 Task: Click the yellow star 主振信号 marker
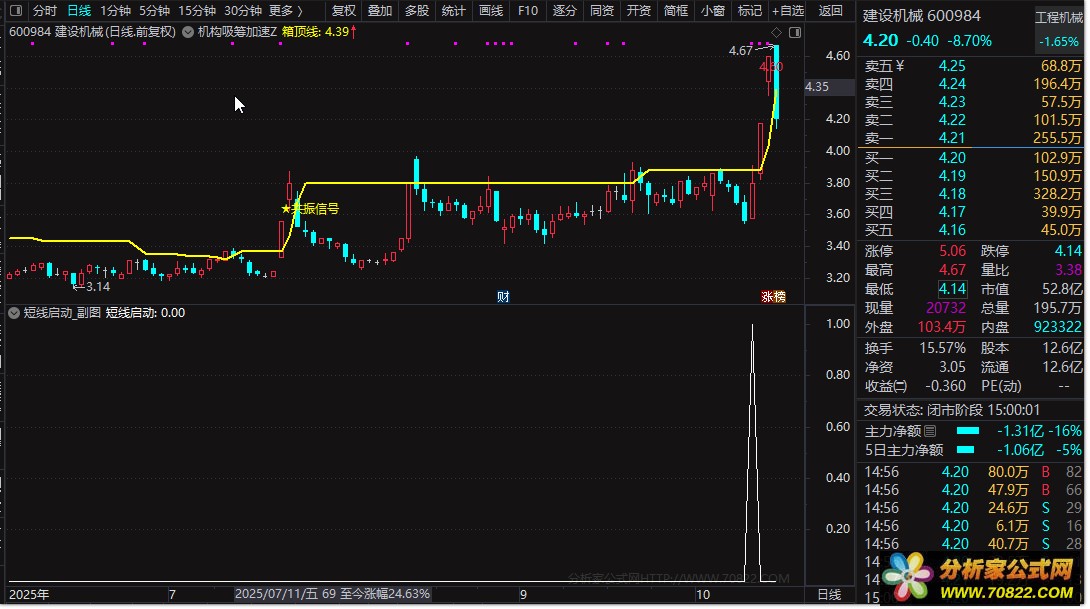click(287, 209)
